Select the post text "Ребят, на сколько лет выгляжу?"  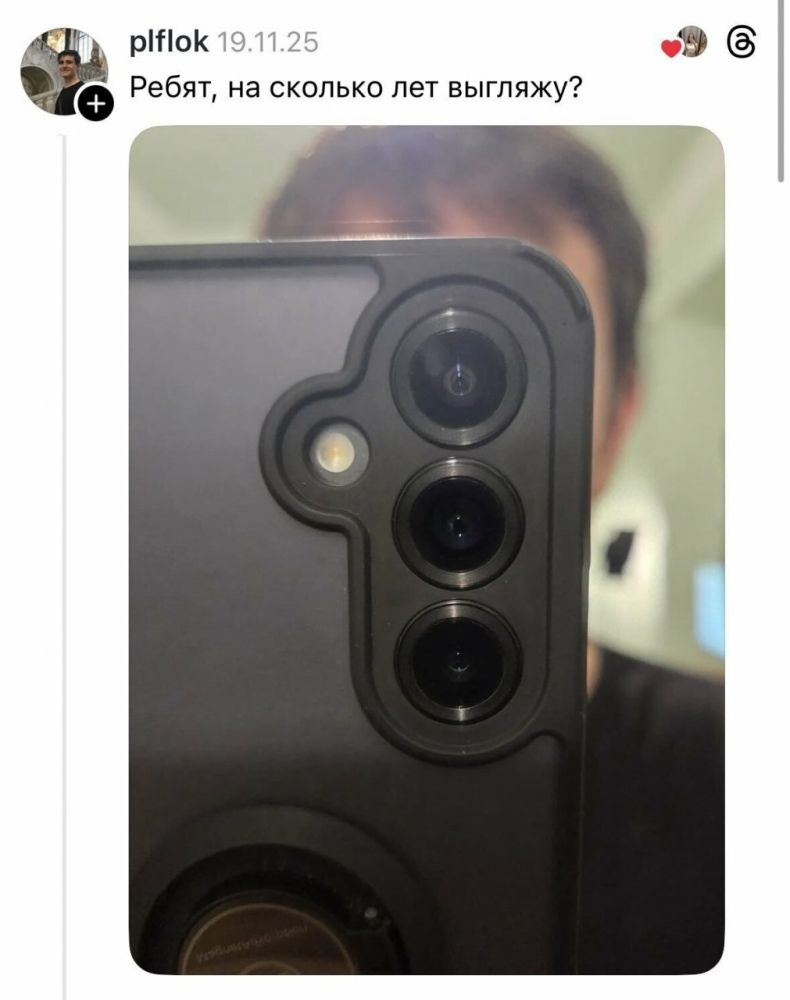click(356, 88)
